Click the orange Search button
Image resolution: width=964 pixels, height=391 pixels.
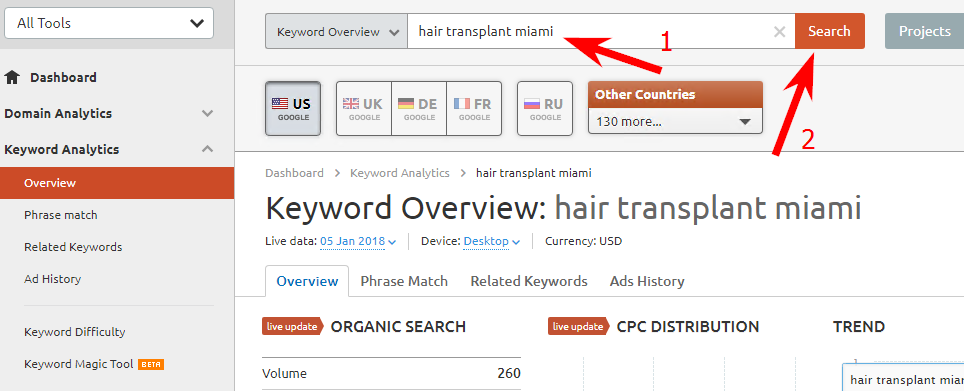[x=829, y=31]
